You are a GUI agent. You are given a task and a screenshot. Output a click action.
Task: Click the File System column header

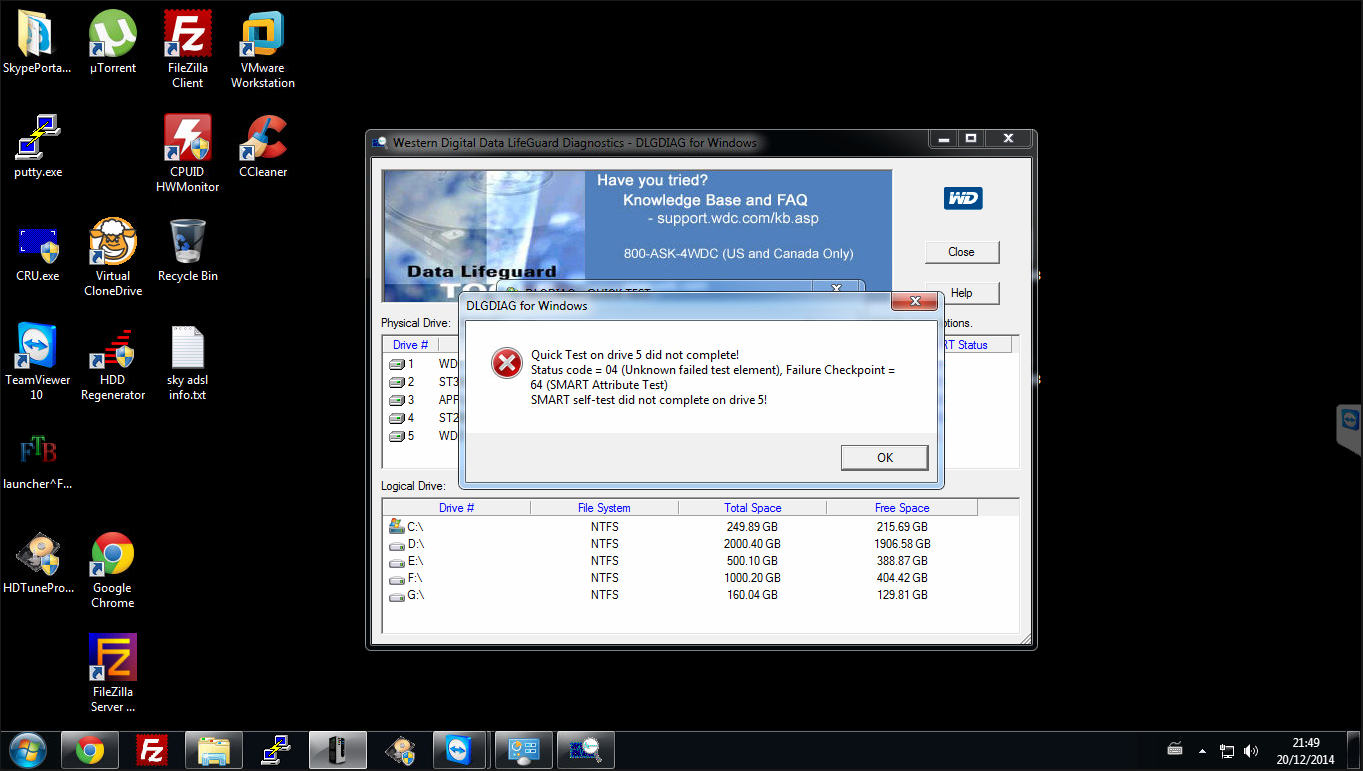point(604,508)
